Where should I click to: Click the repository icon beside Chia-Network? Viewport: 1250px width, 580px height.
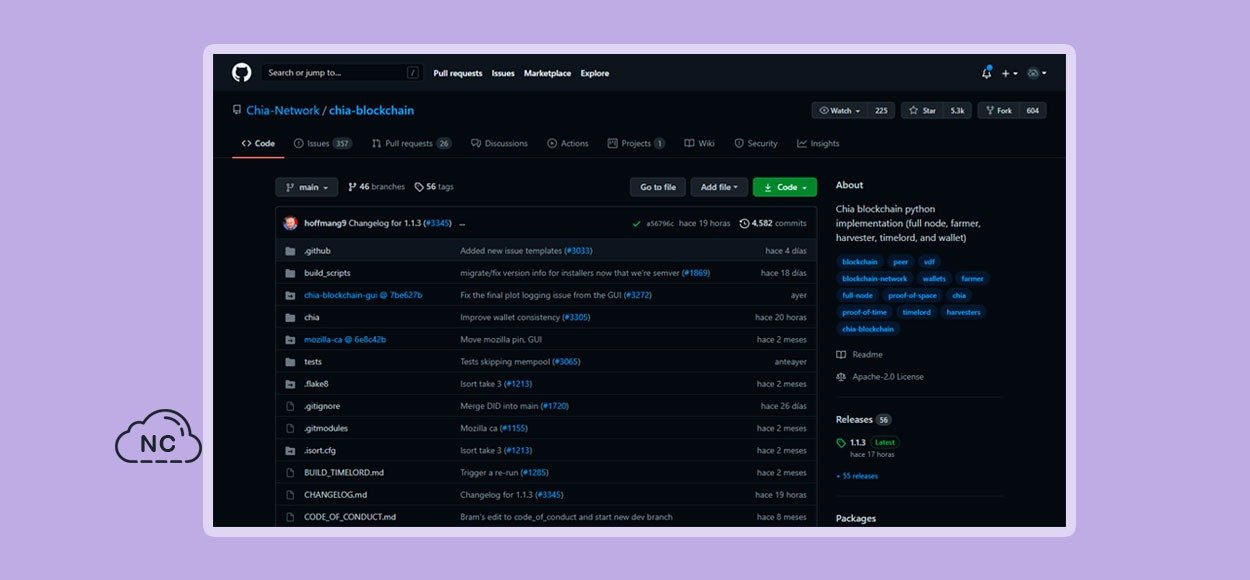click(237, 110)
